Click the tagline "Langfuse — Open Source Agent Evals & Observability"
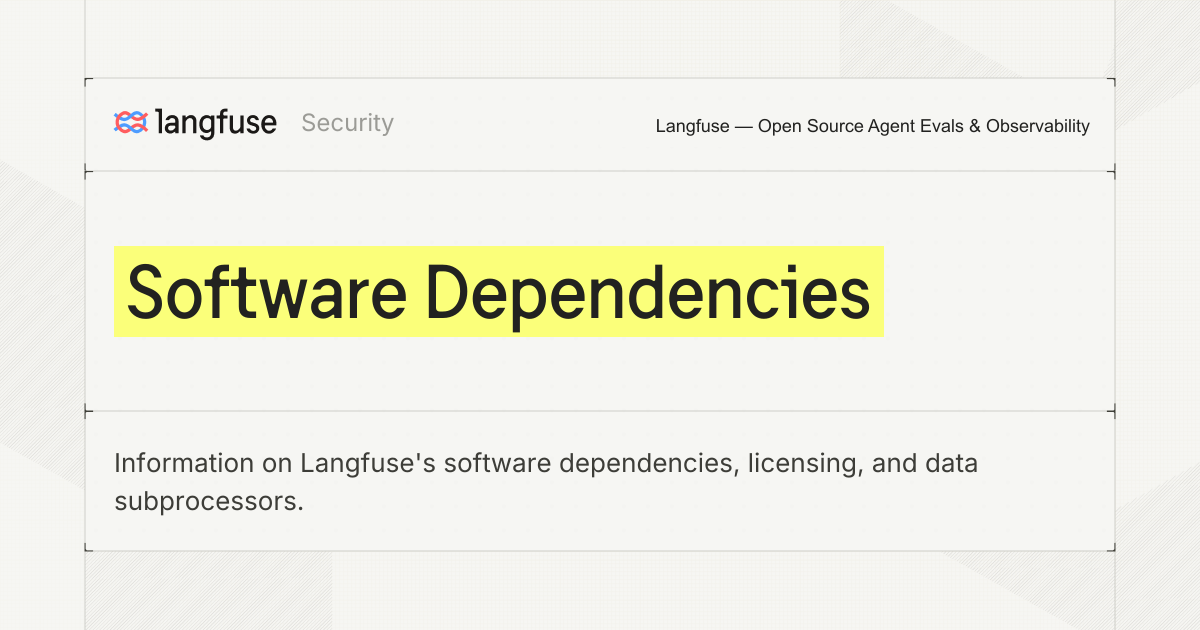 [873, 126]
